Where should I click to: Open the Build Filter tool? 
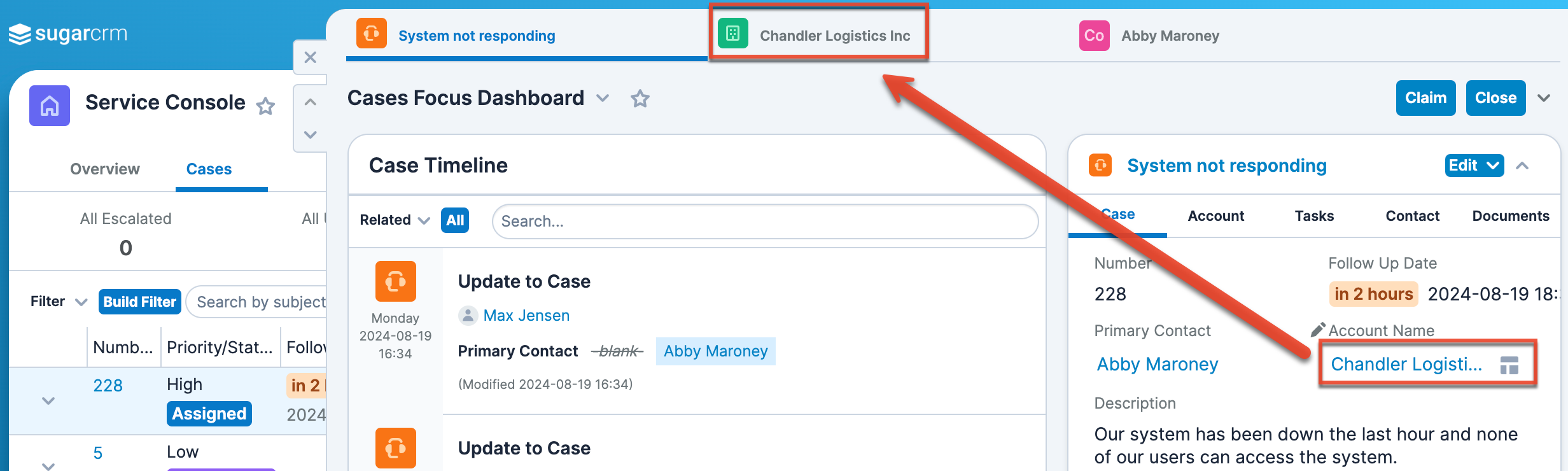point(139,301)
